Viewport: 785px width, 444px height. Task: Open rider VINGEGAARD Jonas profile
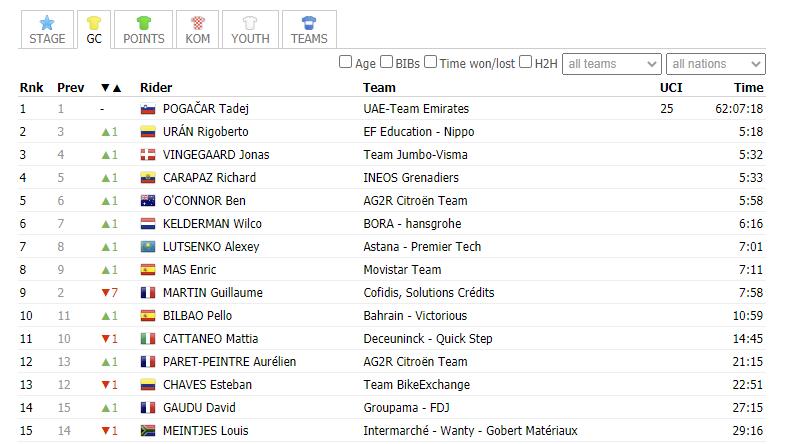click(x=216, y=155)
